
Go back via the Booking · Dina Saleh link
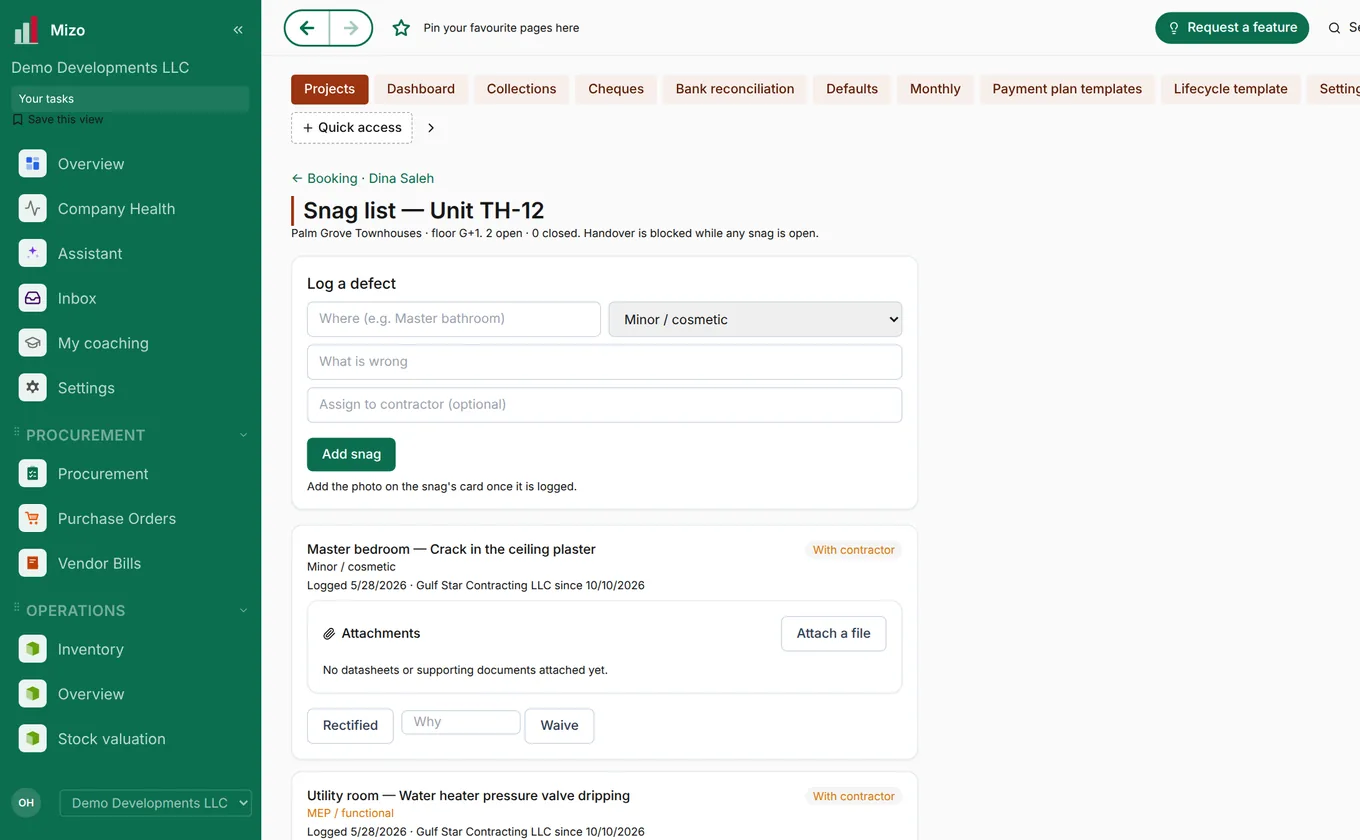(363, 178)
